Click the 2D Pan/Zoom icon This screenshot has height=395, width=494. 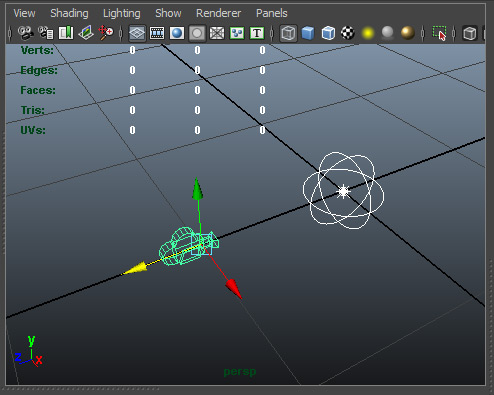tap(106, 33)
